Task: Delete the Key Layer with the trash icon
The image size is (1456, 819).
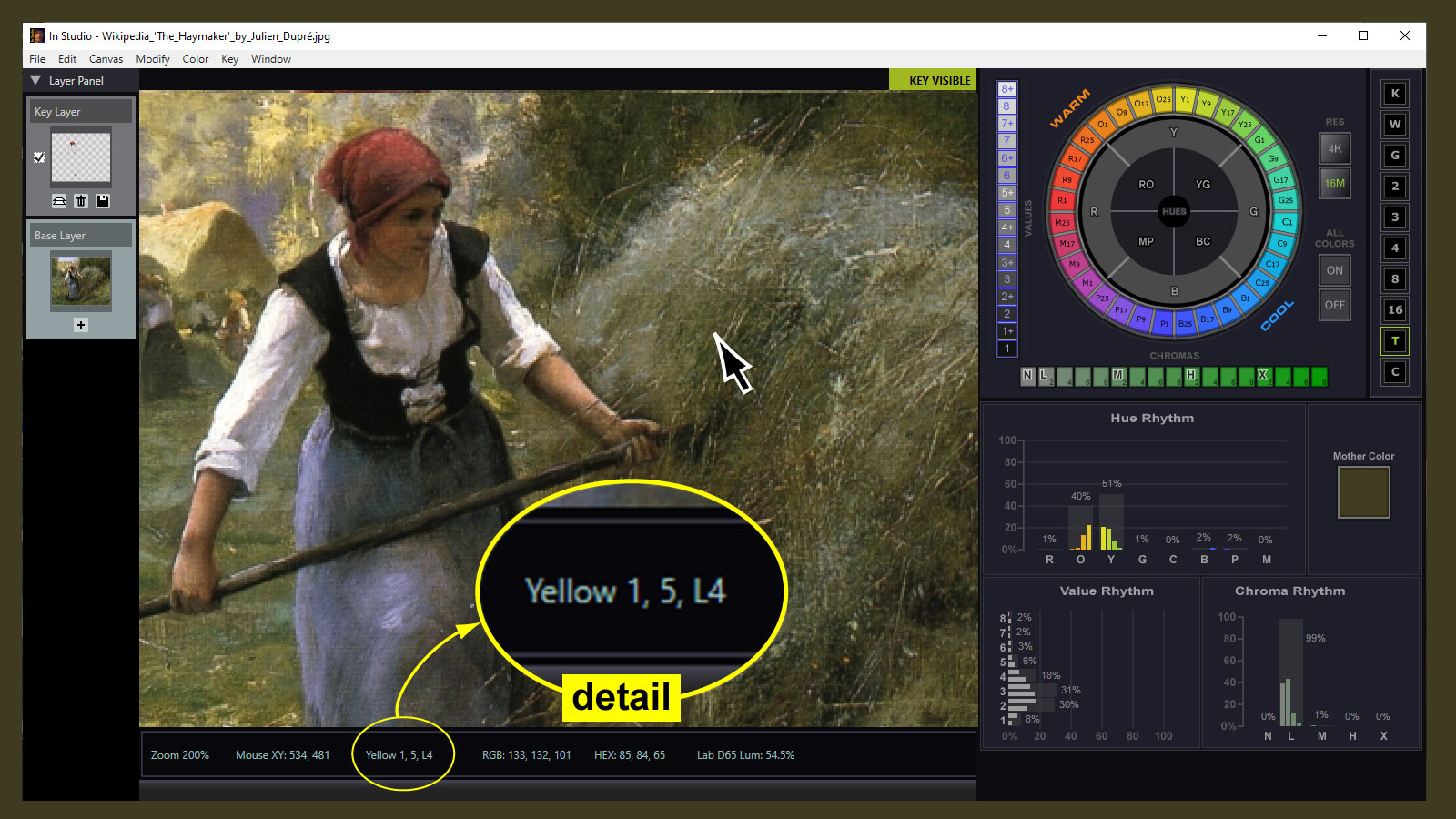Action: coord(81,201)
